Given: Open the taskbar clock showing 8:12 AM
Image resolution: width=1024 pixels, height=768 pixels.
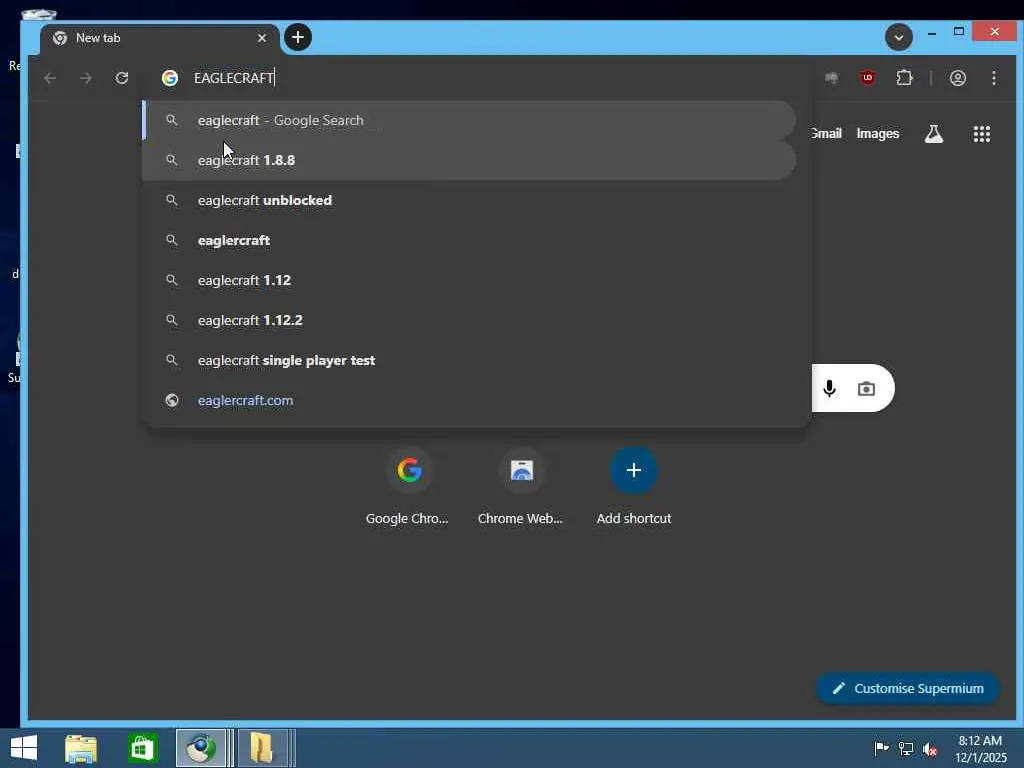Looking at the screenshot, I should click(980, 749).
